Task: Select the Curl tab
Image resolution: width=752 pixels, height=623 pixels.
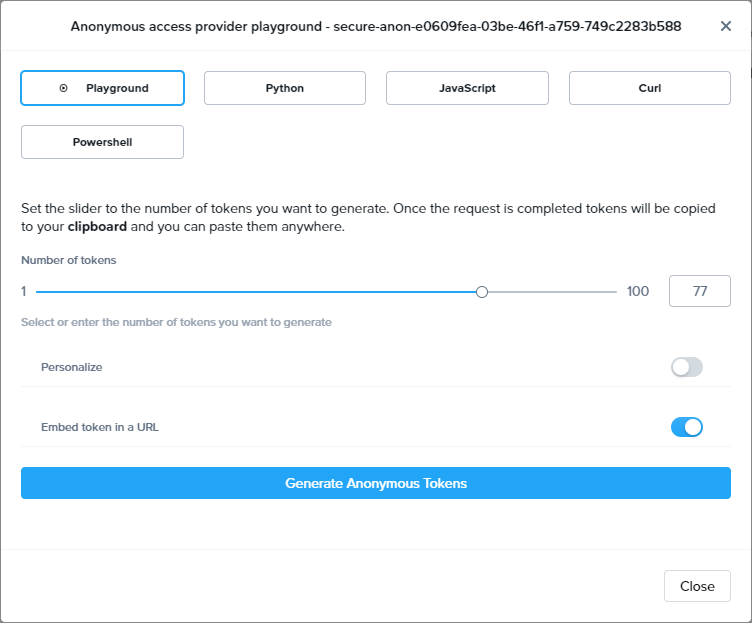Action: click(650, 88)
